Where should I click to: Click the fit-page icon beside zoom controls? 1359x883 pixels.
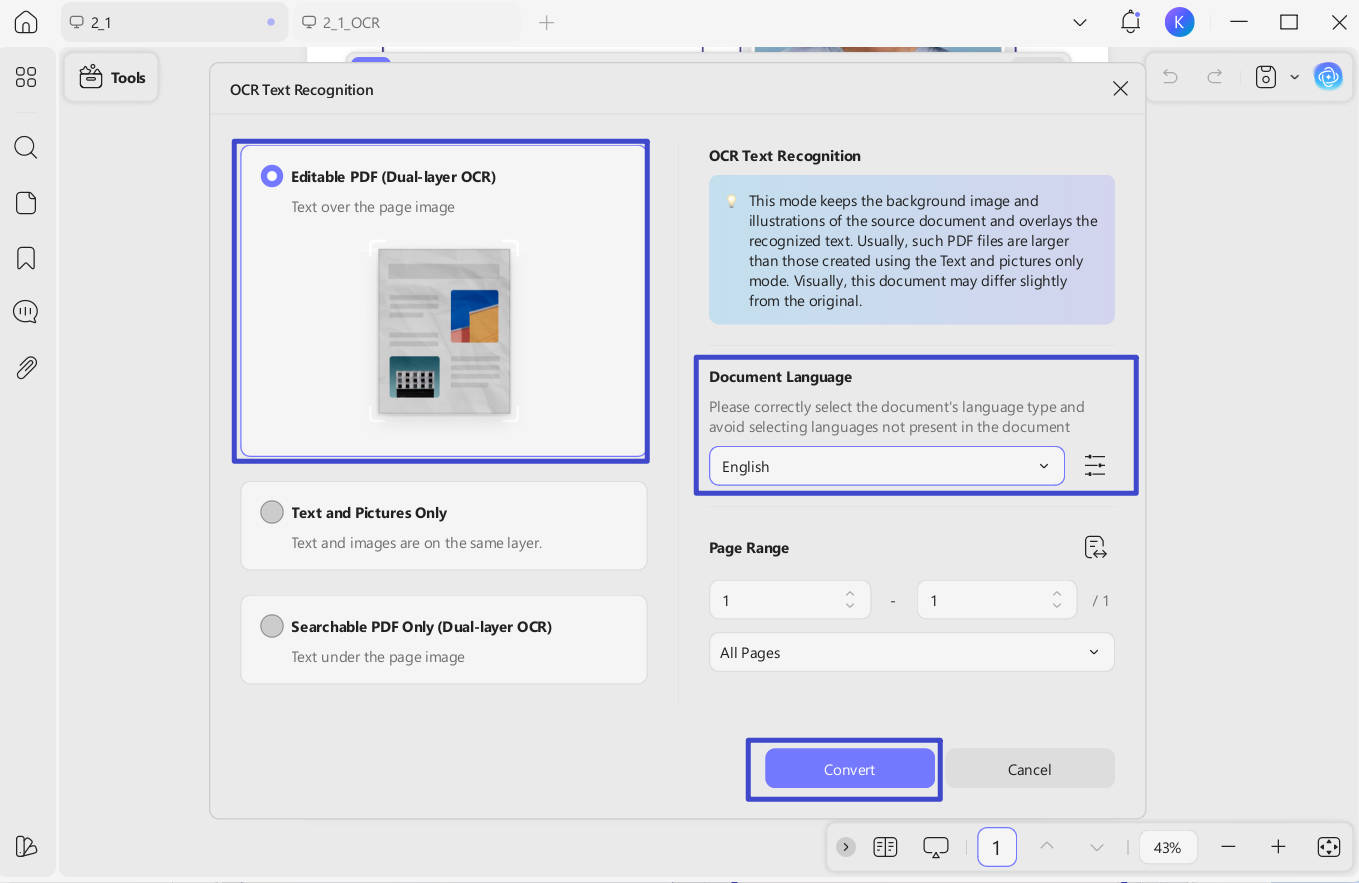1328,847
